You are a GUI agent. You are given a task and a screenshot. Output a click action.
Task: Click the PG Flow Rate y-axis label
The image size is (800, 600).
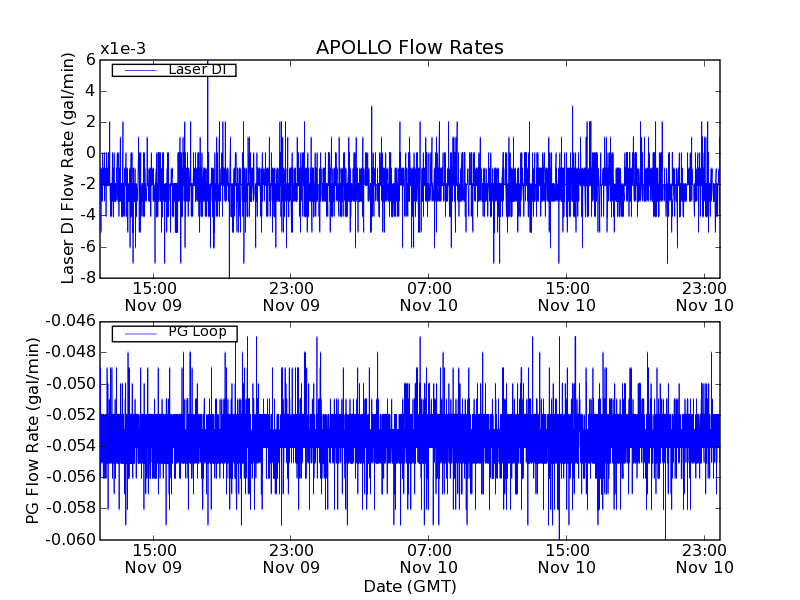click(x=33, y=430)
